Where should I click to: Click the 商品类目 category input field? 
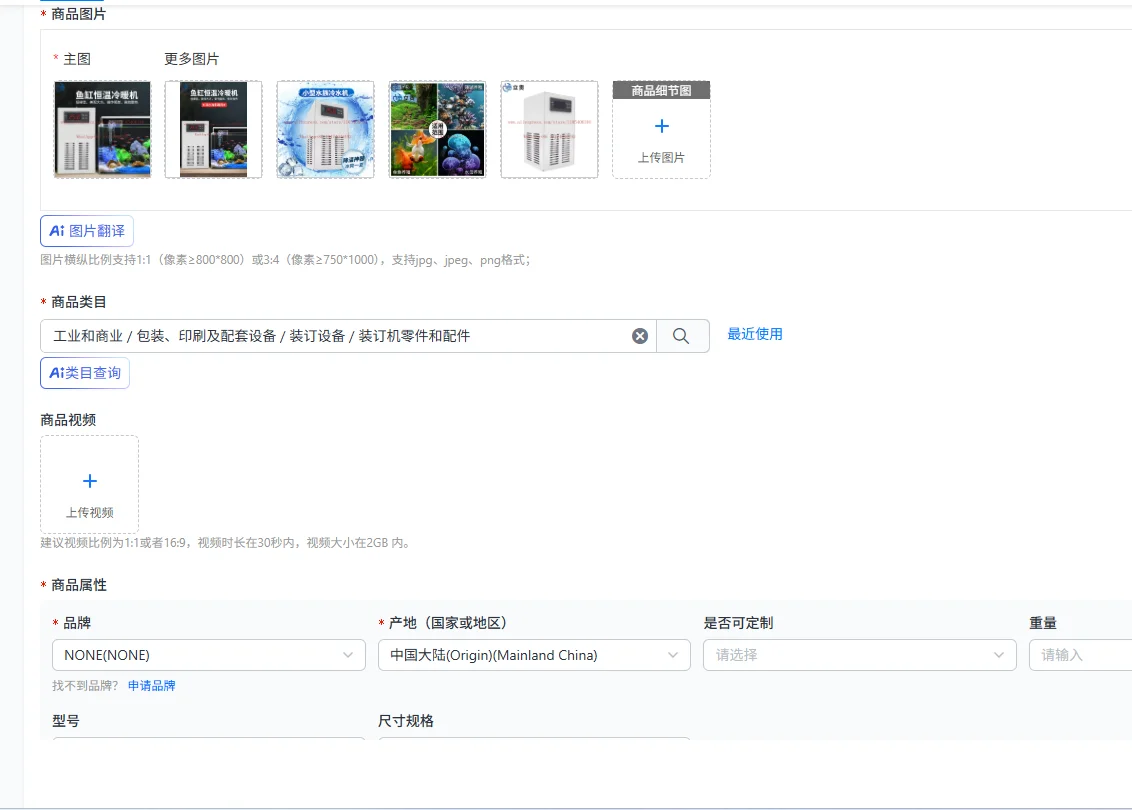pos(348,336)
